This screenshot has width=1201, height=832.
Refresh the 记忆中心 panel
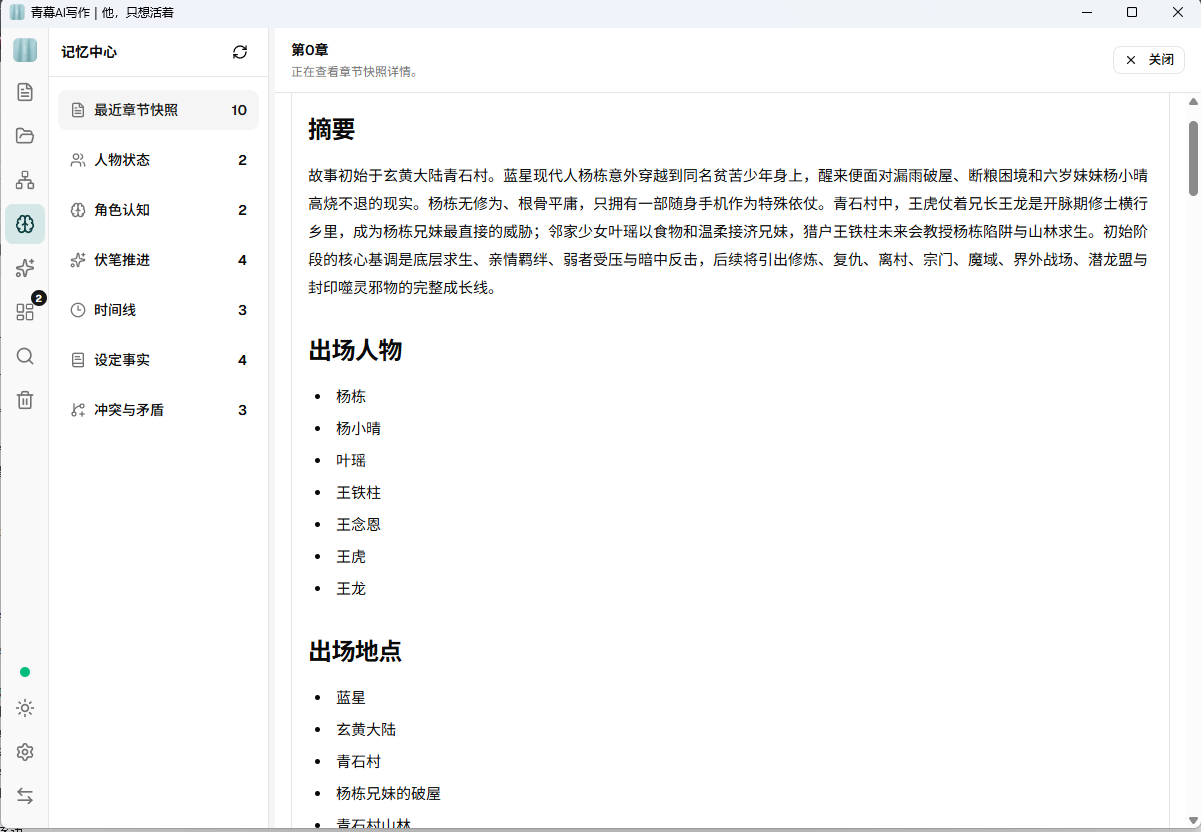tap(240, 52)
